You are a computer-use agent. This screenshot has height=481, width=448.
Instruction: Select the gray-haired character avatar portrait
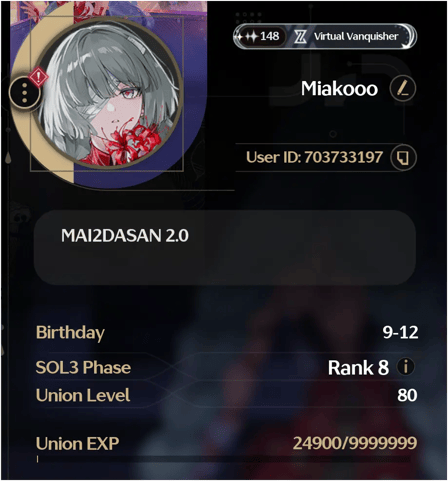(x=108, y=94)
